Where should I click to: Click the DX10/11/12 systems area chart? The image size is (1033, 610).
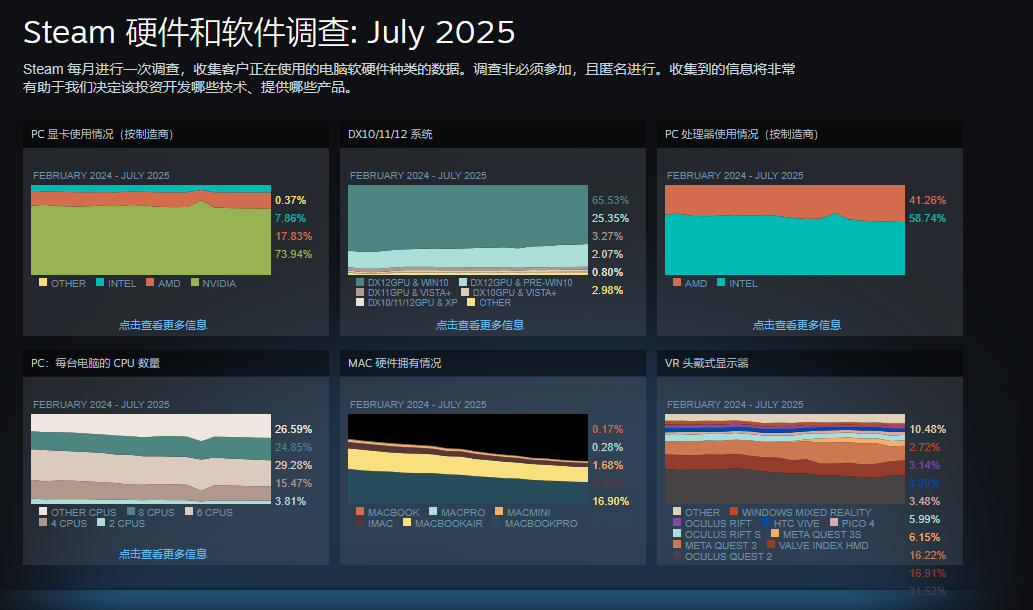pyautogui.click(x=467, y=230)
